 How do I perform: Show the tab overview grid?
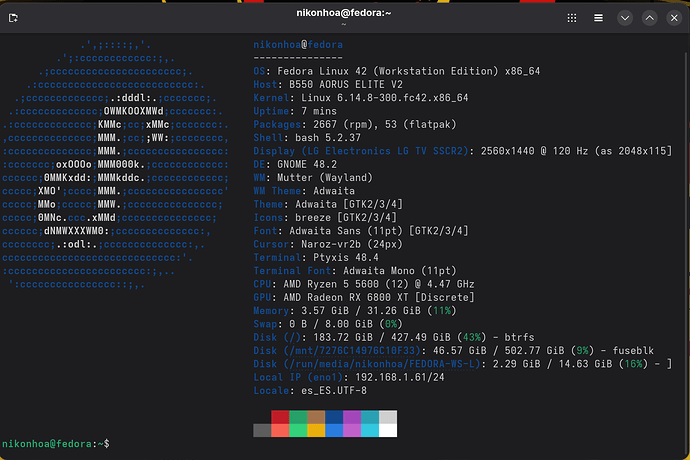572,18
